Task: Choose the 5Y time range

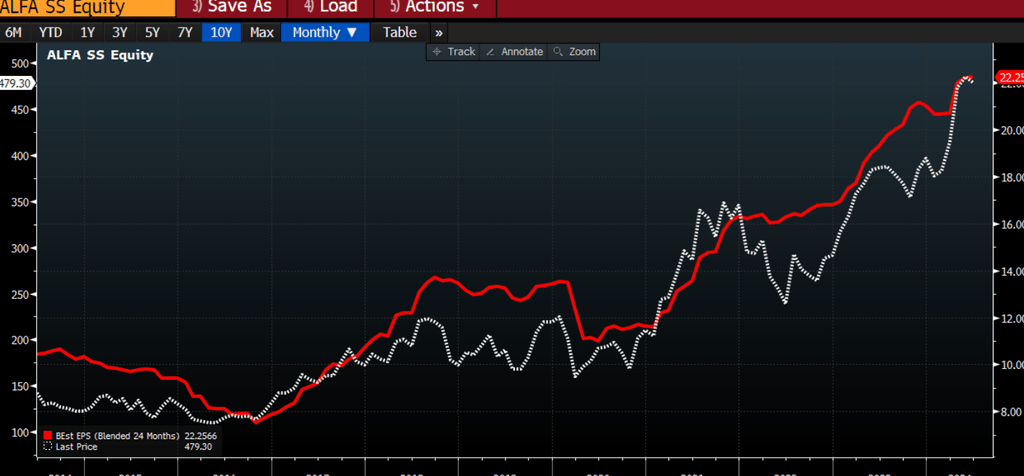Action: click(x=152, y=32)
